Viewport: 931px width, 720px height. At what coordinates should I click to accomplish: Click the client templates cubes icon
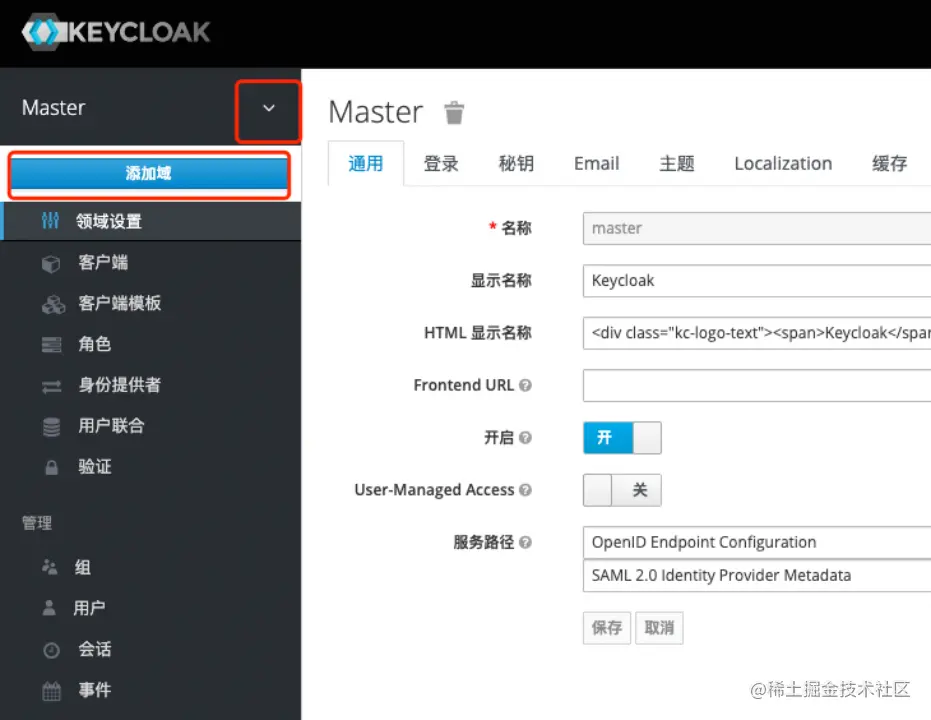[53, 305]
